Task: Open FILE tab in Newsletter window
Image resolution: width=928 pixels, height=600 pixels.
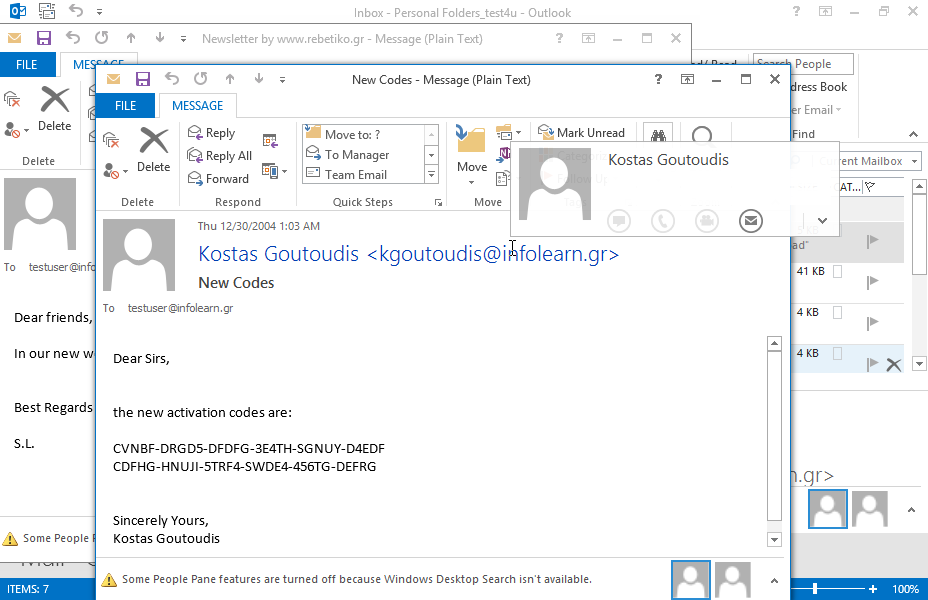Action: 27,64
